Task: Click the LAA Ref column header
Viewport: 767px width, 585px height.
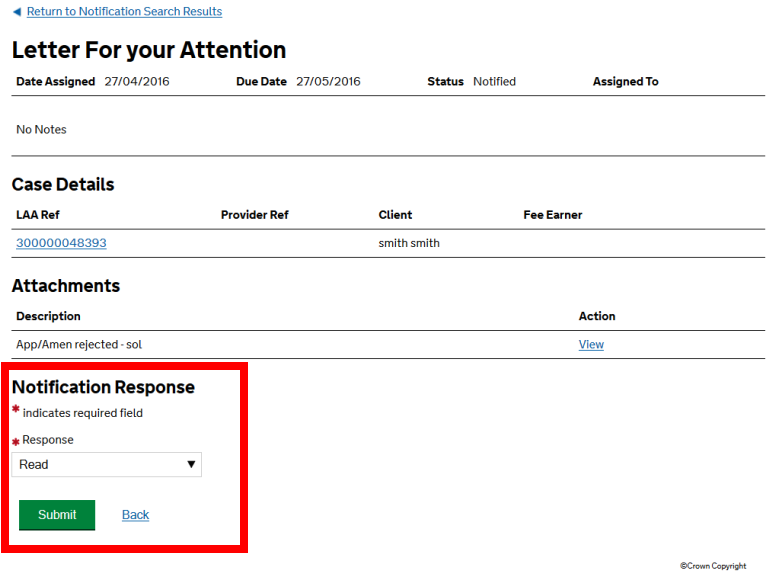Action: click(x=38, y=215)
